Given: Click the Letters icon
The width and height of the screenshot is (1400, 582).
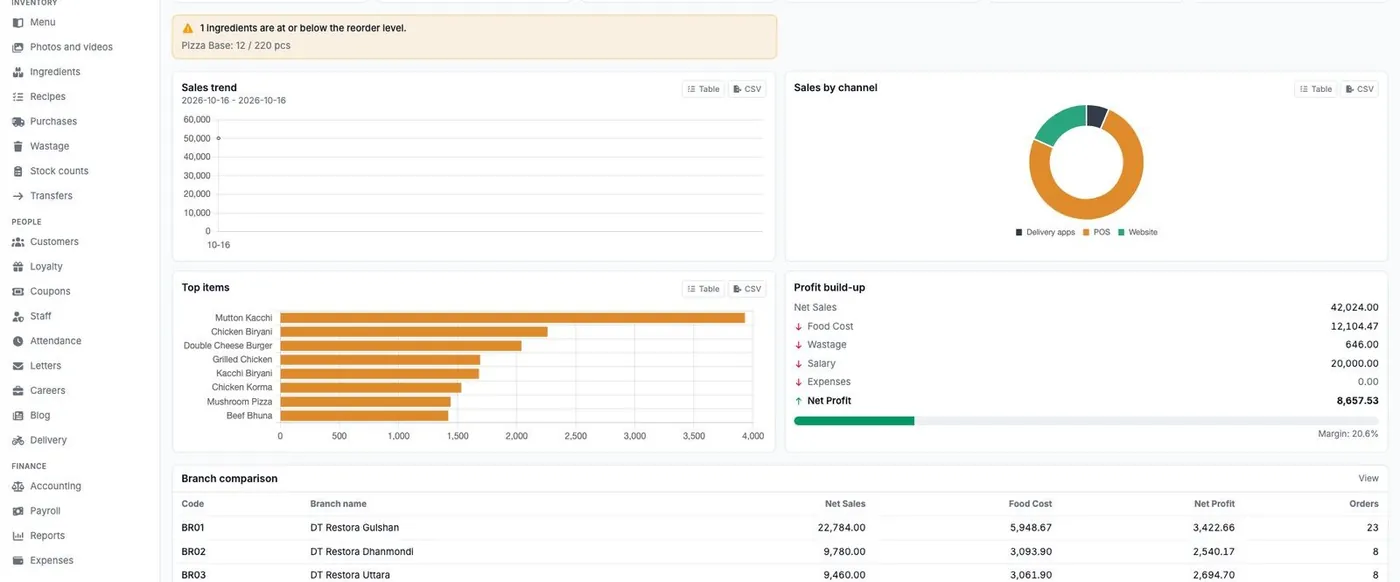Looking at the screenshot, I should pyautogui.click(x=18, y=366).
